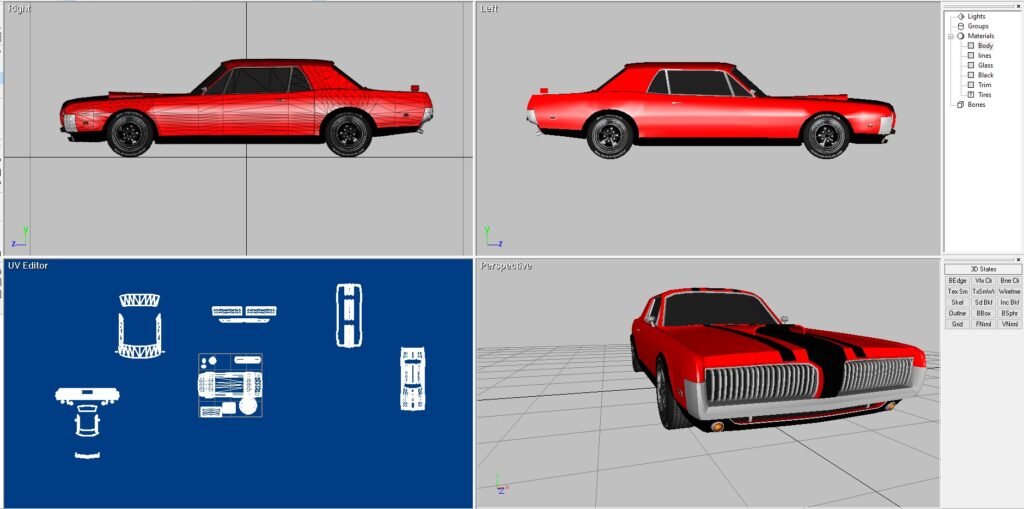Select the Black material in tree
1024x509 pixels.
tap(986, 75)
